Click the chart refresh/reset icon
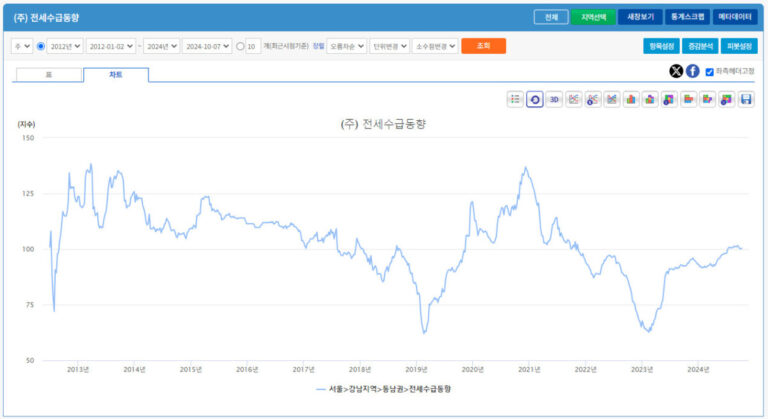Image resolution: width=768 pixels, height=419 pixels. coord(535,99)
